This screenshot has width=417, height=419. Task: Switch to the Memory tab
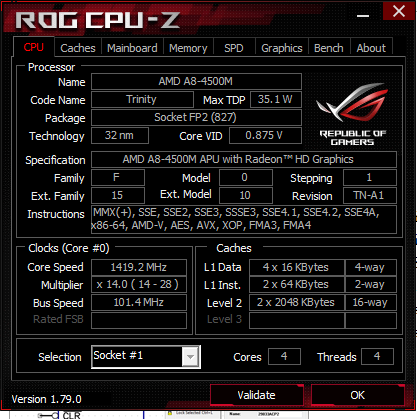point(188,48)
